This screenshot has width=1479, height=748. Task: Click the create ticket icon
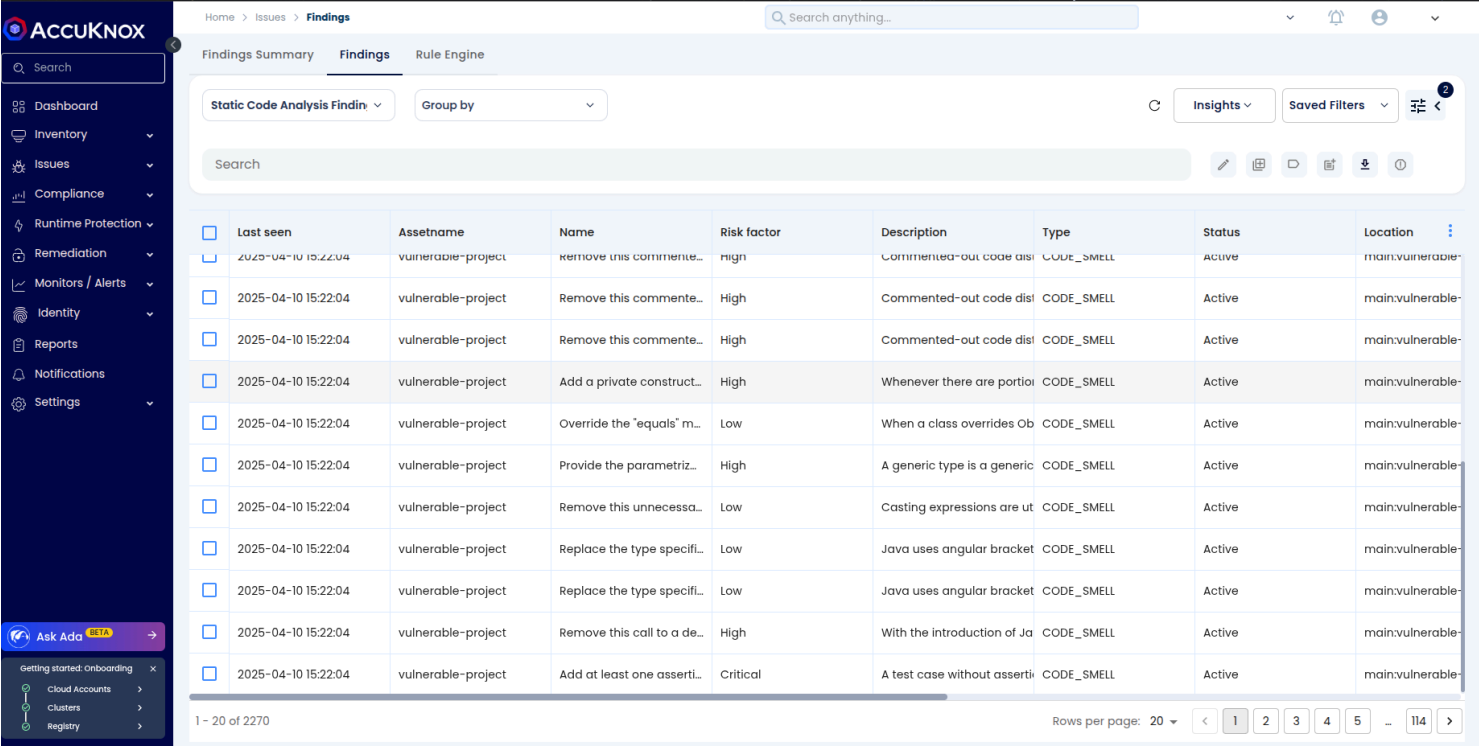pyautogui.click(x=1329, y=165)
